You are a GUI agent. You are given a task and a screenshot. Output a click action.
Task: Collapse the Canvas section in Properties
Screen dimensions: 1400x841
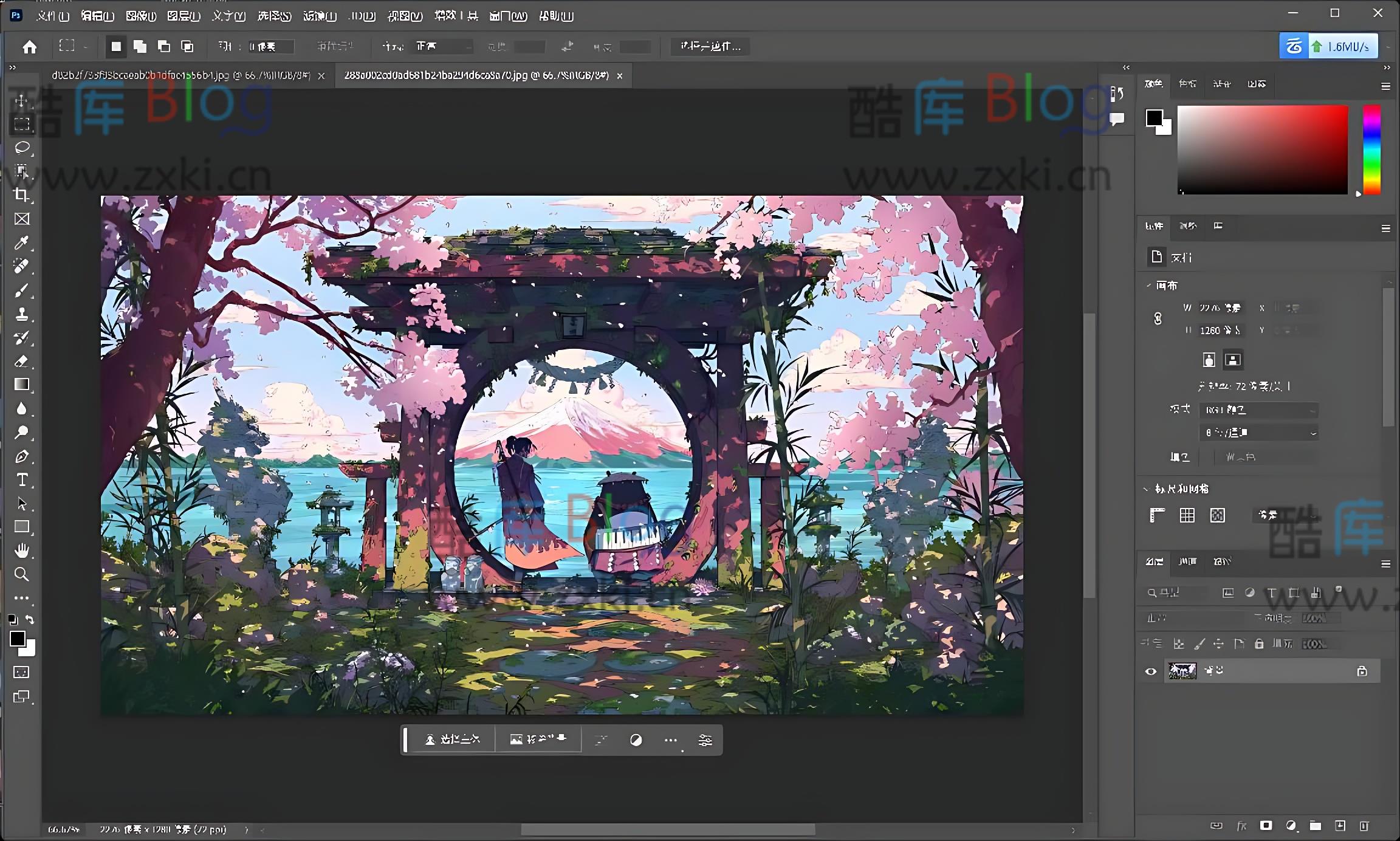pyautogui.click(x=1148, y=286)
